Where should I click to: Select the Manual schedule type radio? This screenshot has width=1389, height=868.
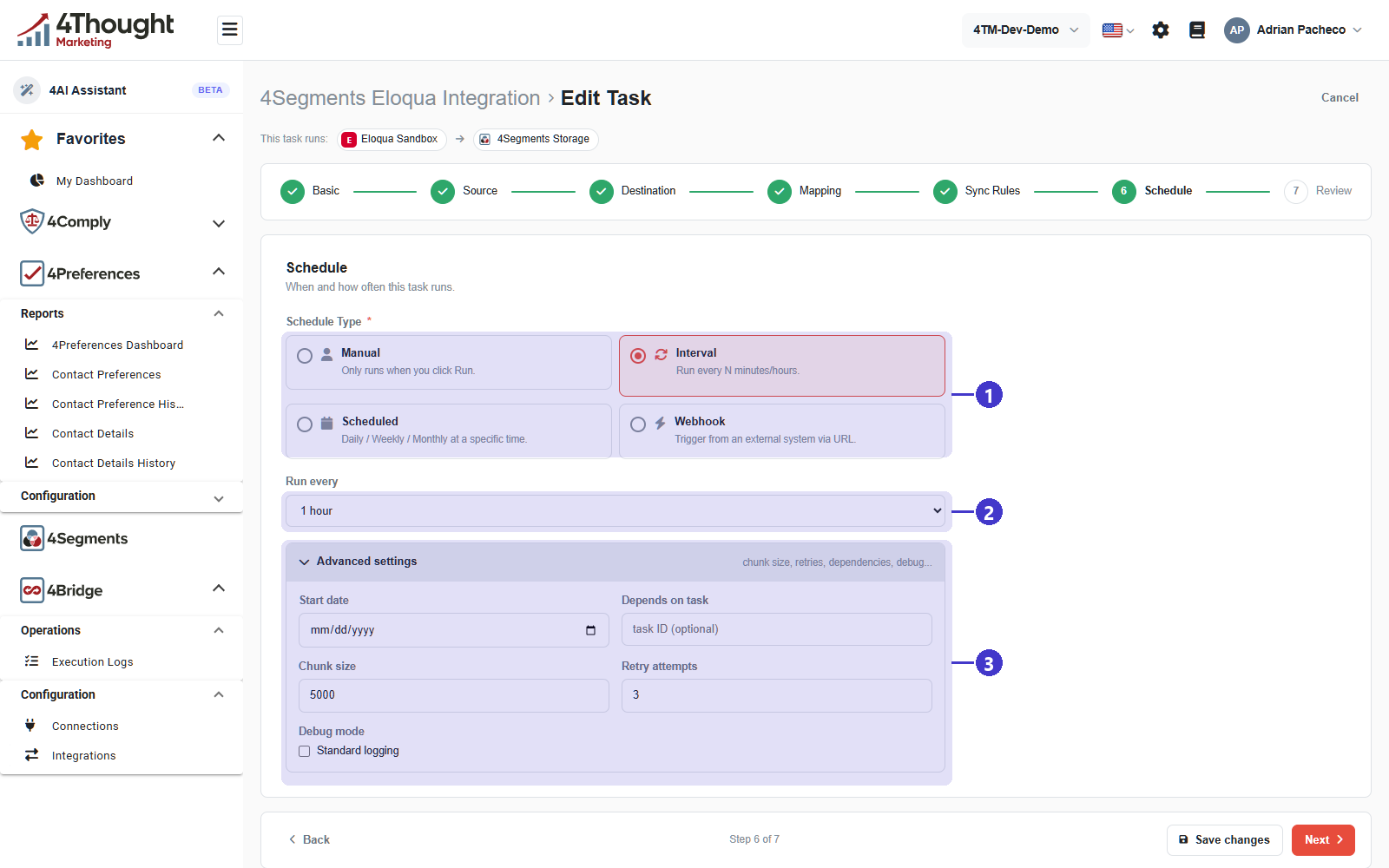(x=305, y=356)
